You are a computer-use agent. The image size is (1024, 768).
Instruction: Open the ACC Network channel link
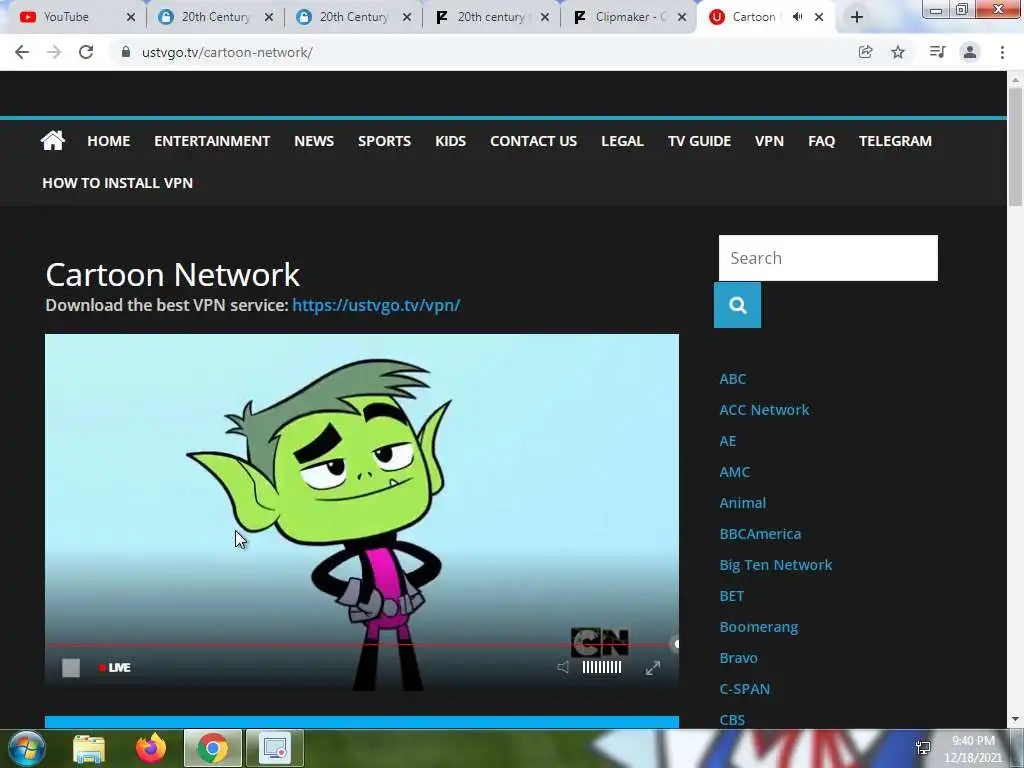click(764, 410)
